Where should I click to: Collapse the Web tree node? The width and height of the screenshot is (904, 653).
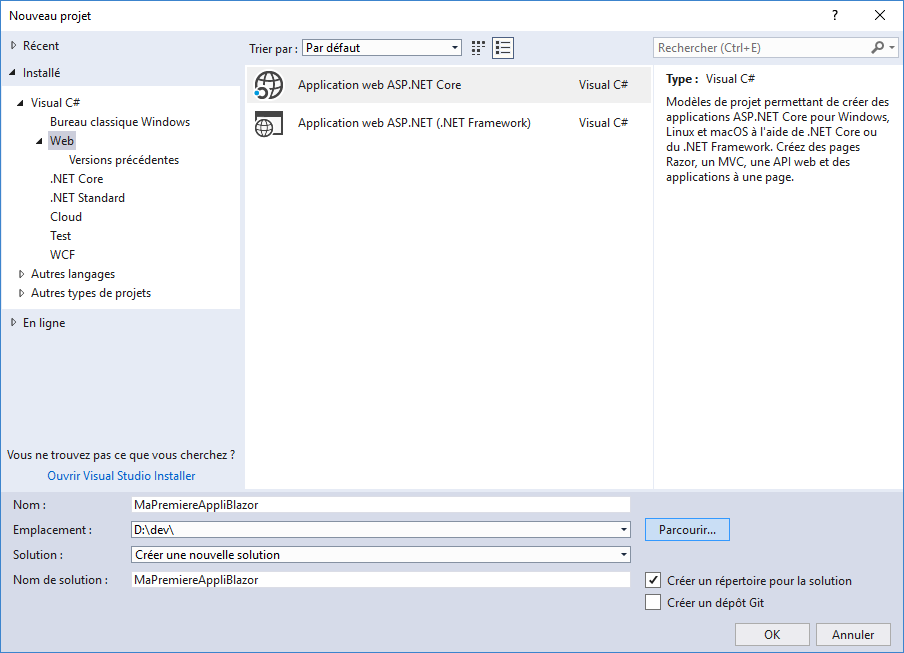(39, 141)
